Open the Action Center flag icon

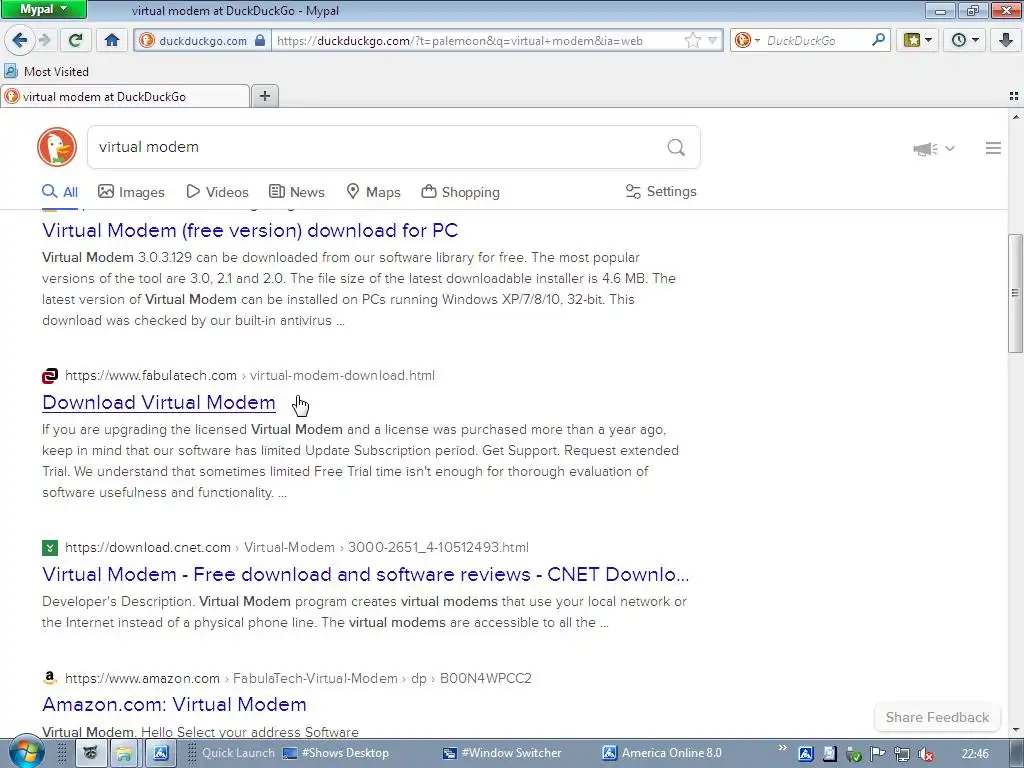click(x=877, y=754)
